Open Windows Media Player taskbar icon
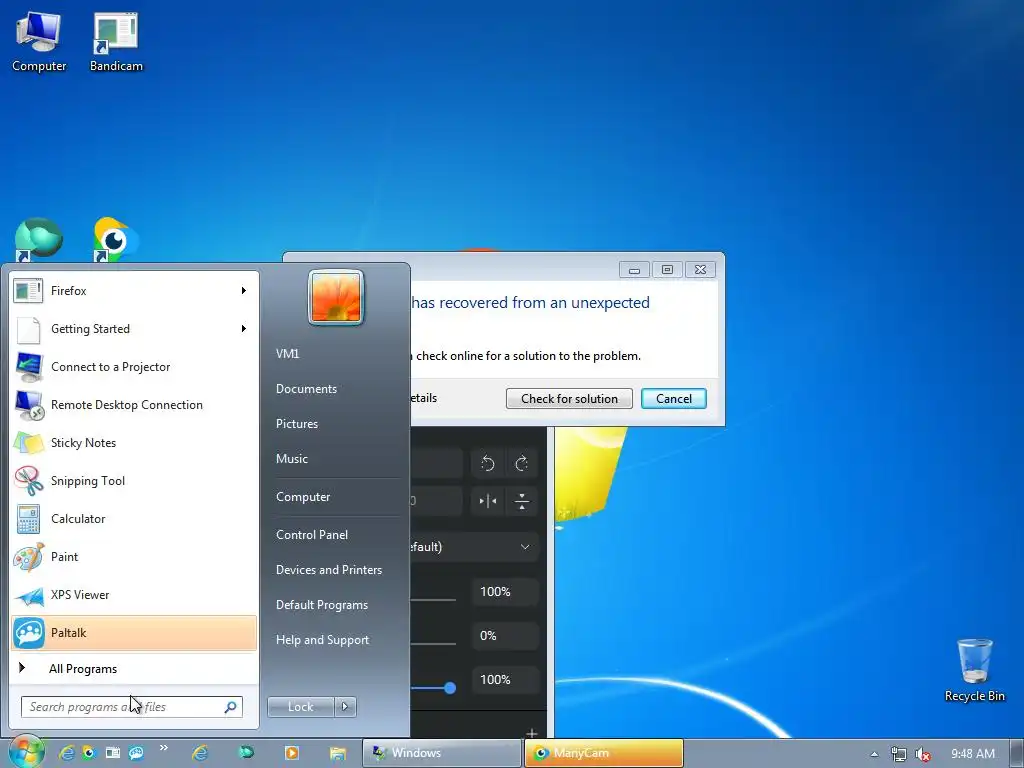 [x=292, y=753]
